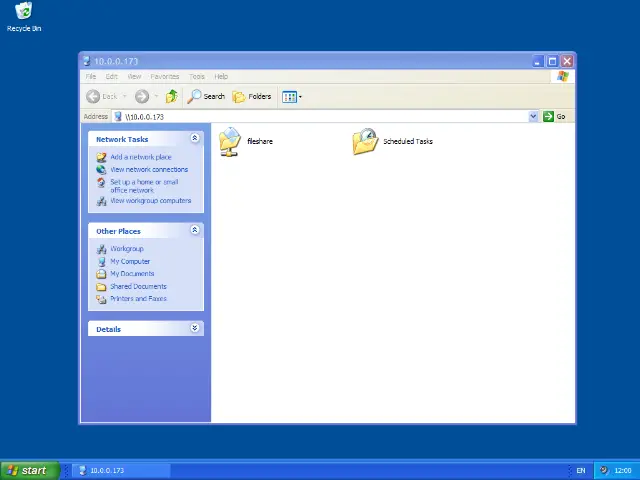Open Forward button history dropdown

[x=156, y=97]
